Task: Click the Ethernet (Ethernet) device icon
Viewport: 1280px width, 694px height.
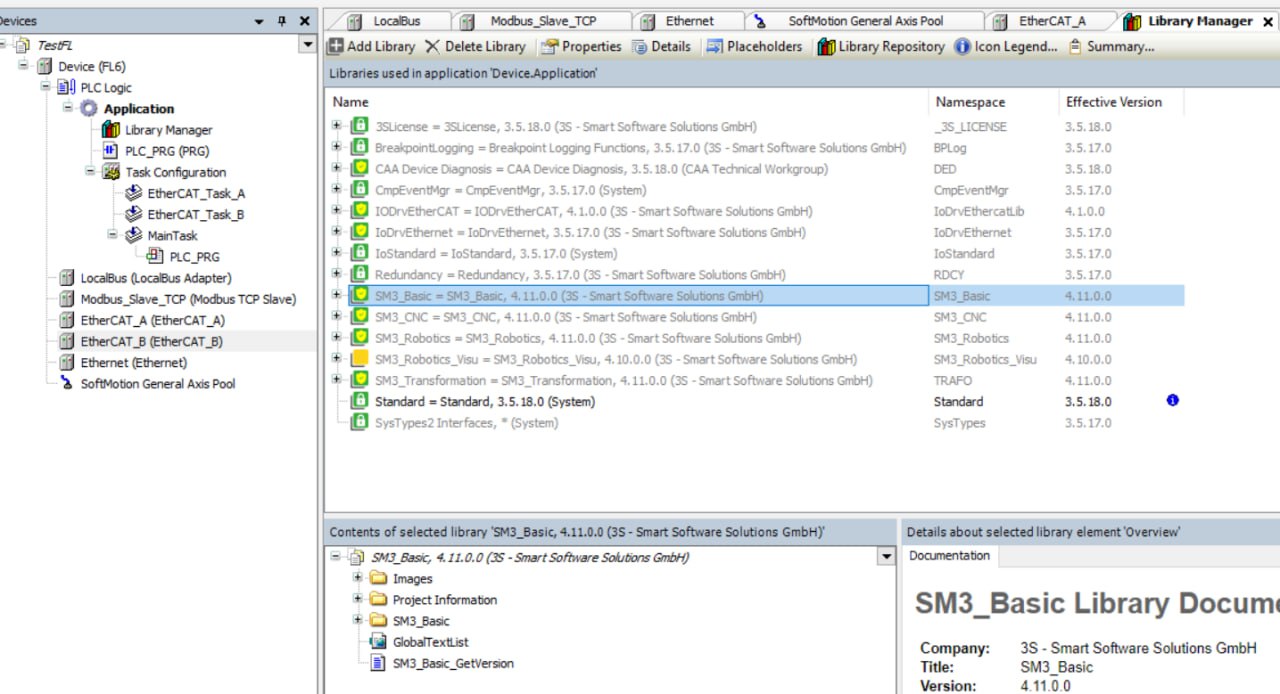Action: point(67,362)
